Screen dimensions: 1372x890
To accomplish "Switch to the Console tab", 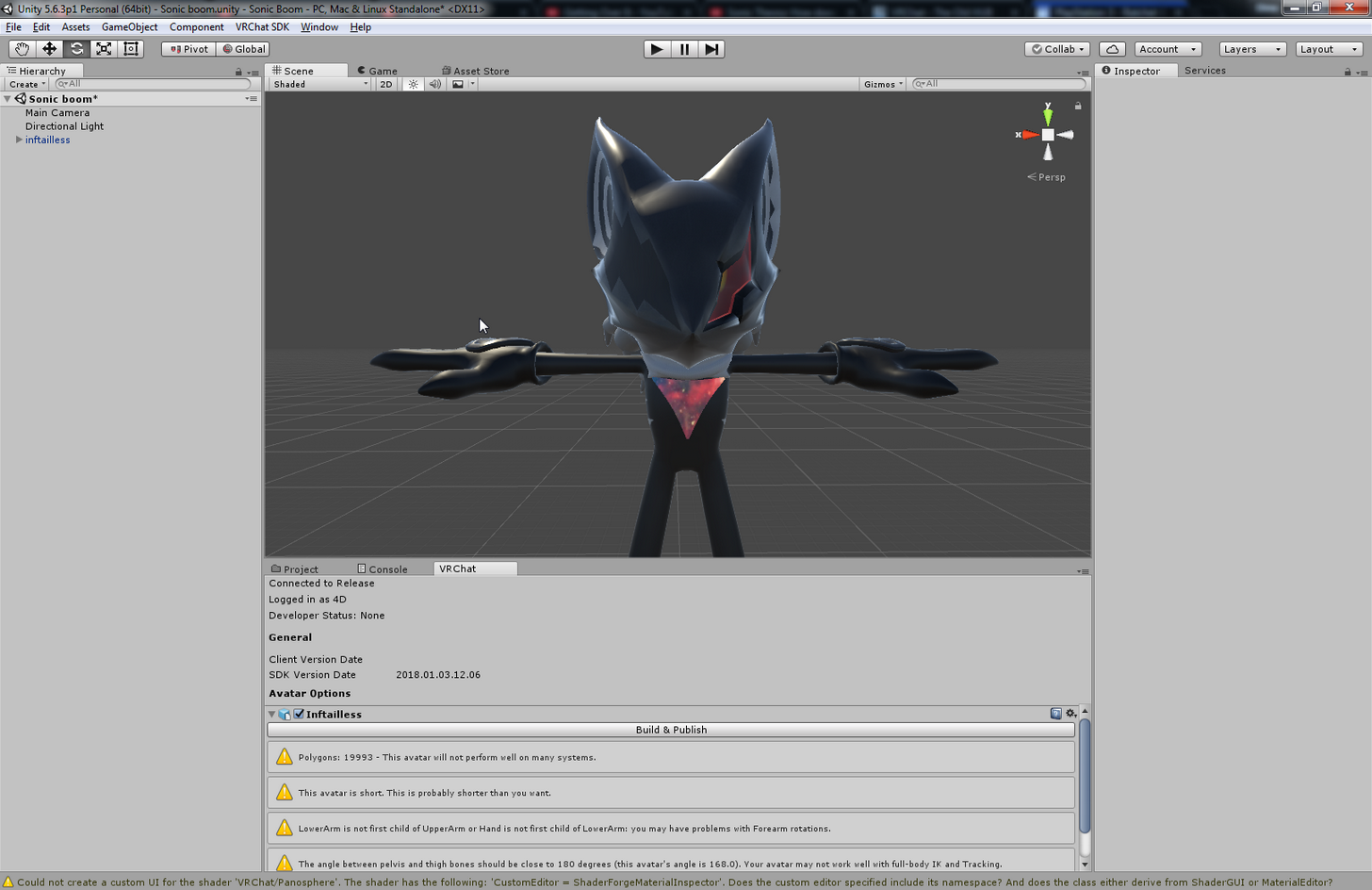I will [x=382, y=569].
